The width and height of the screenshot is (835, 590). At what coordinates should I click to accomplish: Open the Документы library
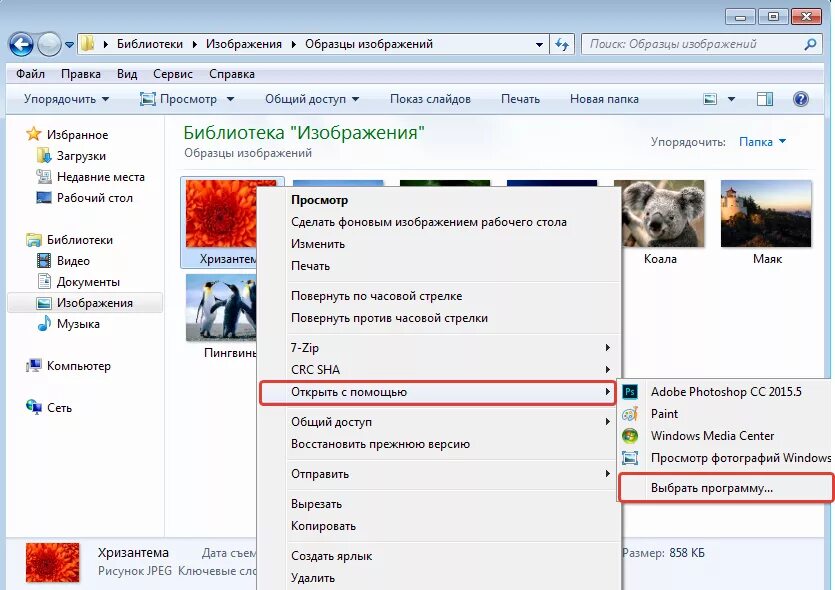(78, 282)
